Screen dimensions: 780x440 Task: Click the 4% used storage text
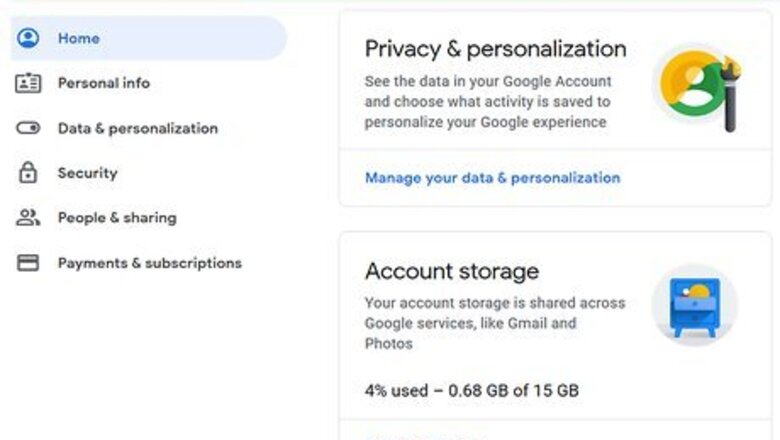click(471, 390)
